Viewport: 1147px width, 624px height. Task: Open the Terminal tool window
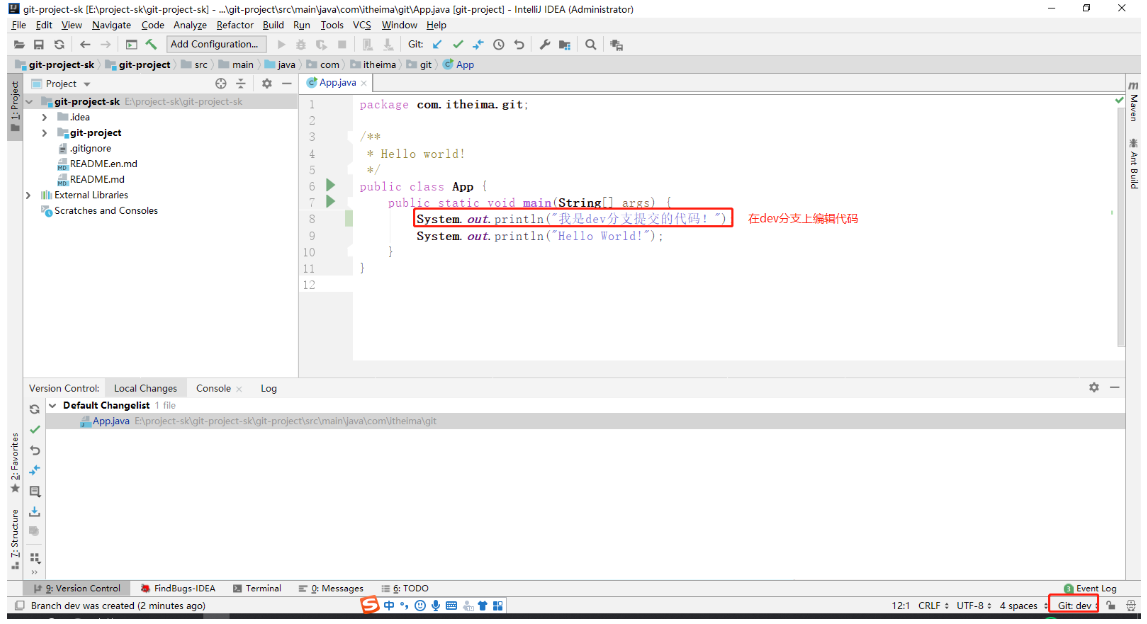pyautogui.click(x=257, y=589)
